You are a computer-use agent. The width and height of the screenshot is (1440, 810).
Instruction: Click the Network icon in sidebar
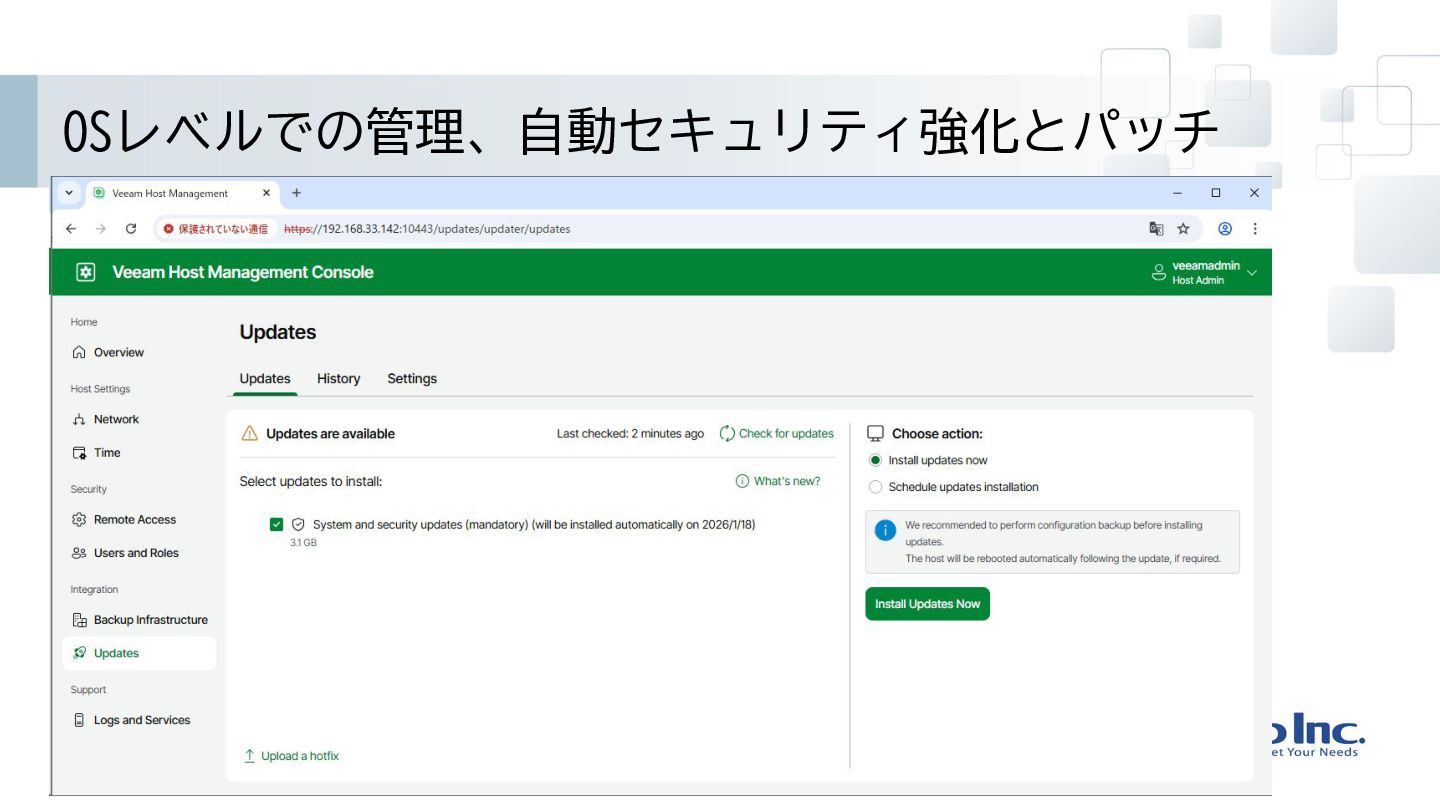pyautogui.click(x=79, y=420)
